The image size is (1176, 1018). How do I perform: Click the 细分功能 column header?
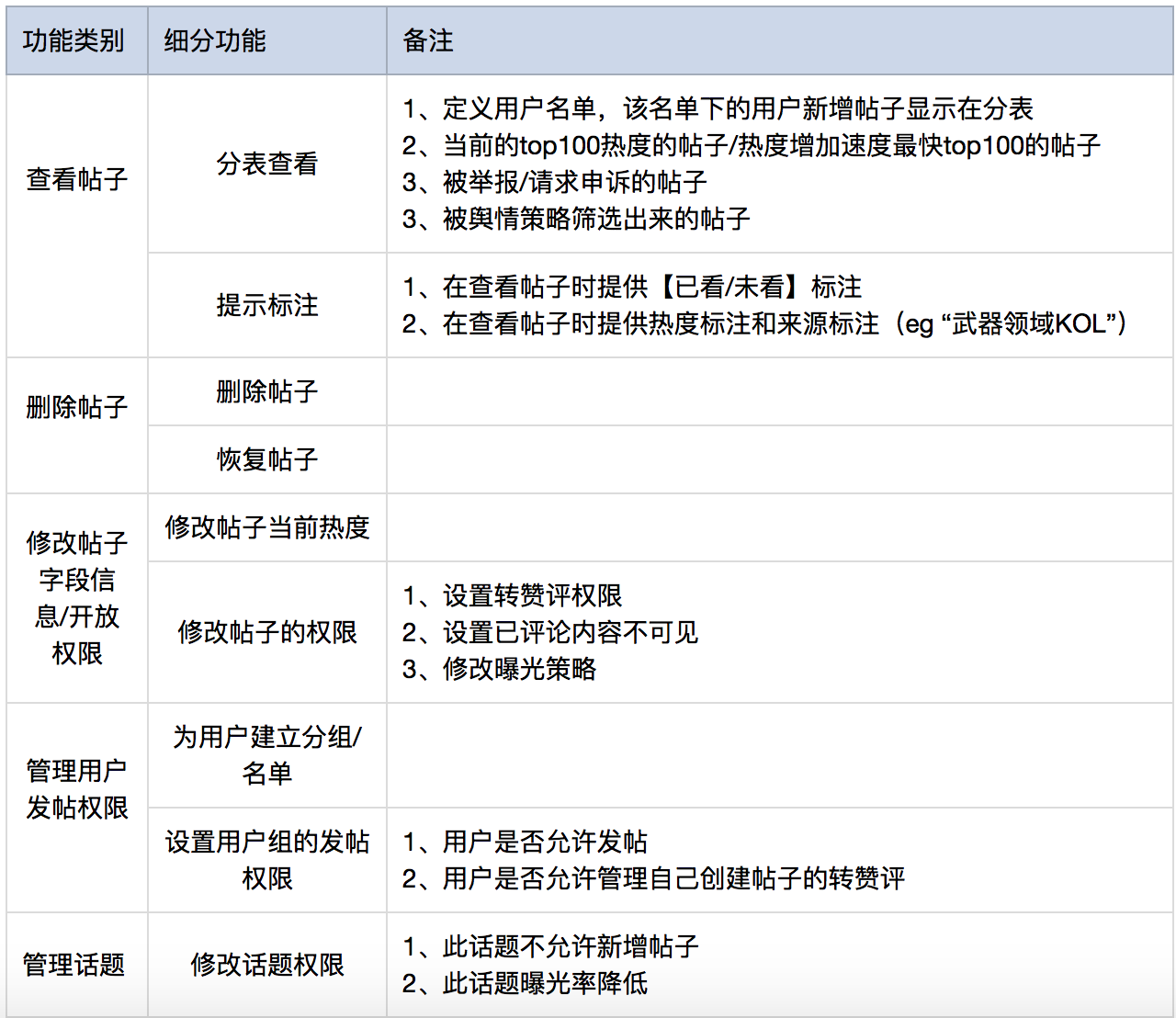[x=215, y=41]
